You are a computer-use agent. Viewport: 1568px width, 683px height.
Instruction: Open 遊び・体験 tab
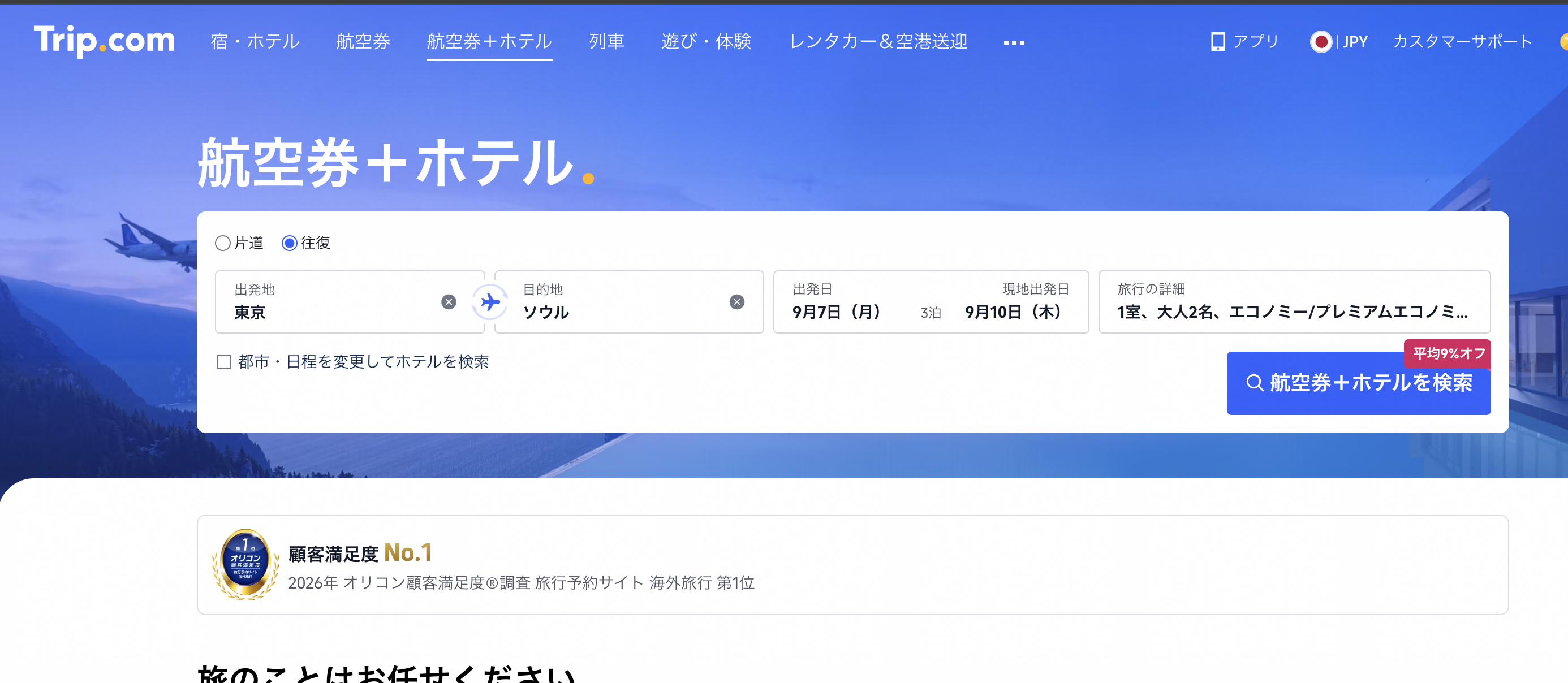pos(706,41)
